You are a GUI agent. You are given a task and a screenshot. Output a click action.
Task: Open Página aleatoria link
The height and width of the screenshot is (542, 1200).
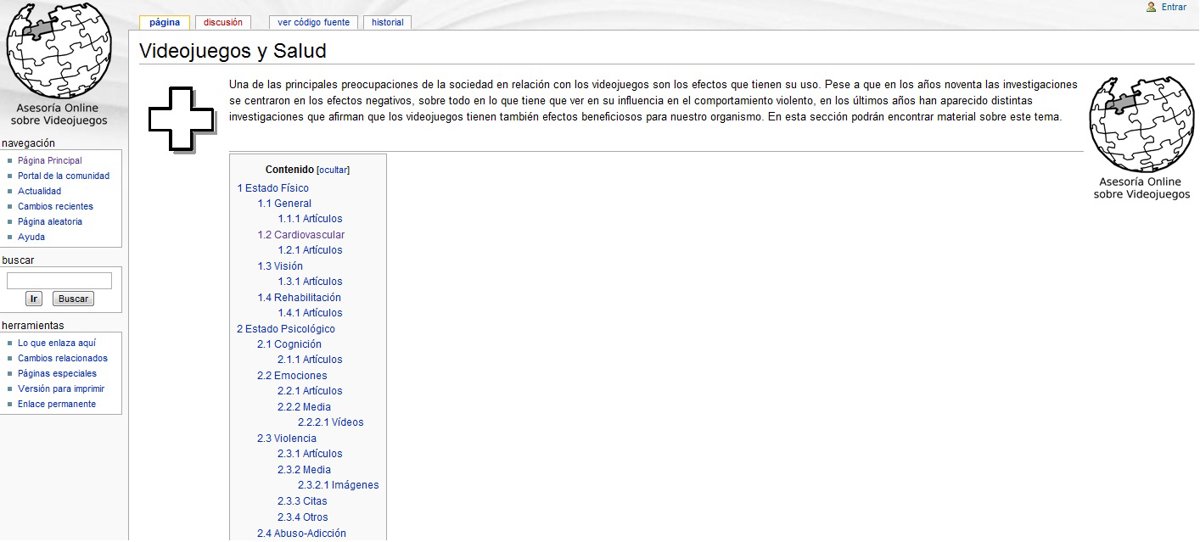click(50, 222)
